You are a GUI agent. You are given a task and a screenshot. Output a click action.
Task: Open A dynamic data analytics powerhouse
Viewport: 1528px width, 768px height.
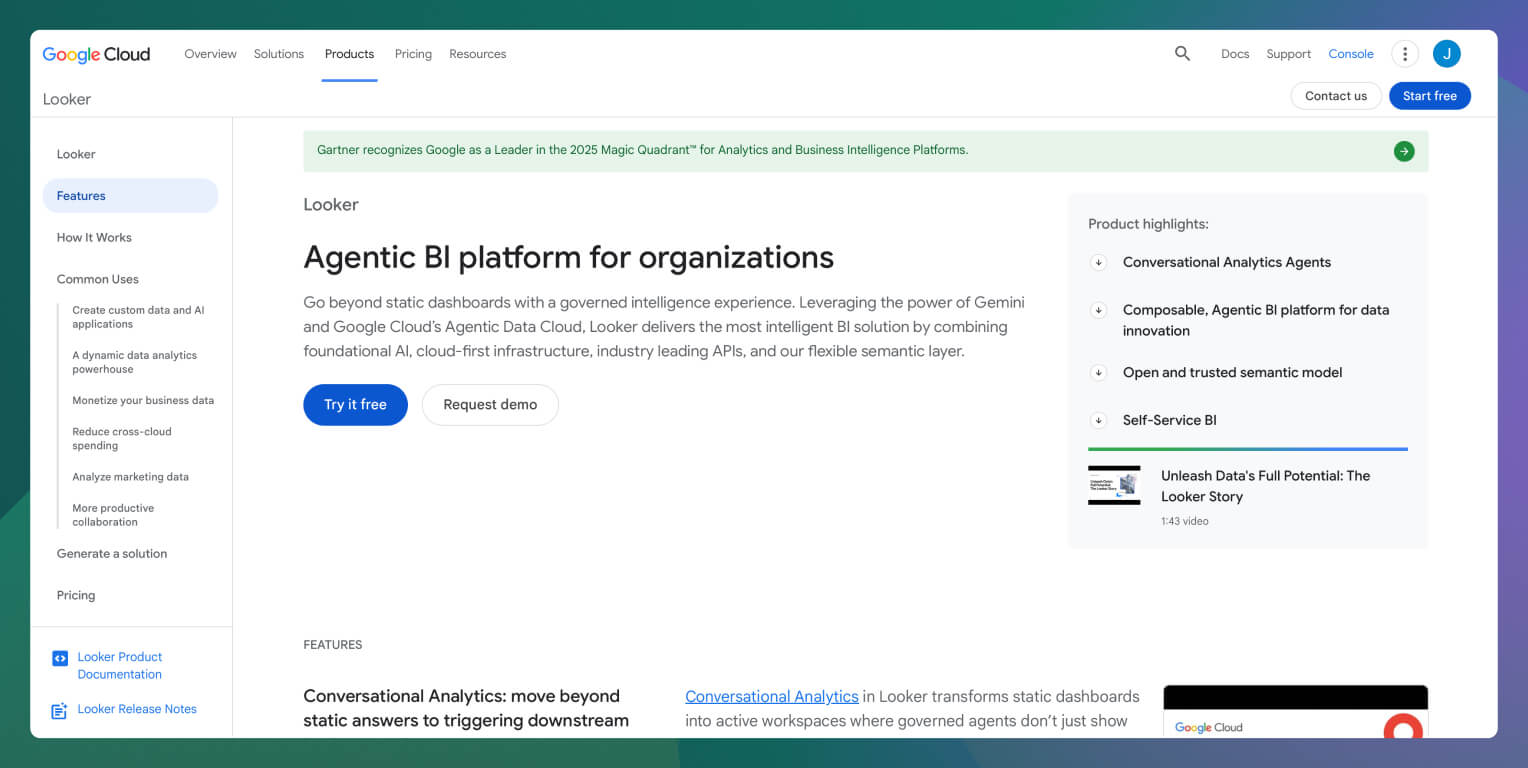pyautogui.click(x=134, y=362)
